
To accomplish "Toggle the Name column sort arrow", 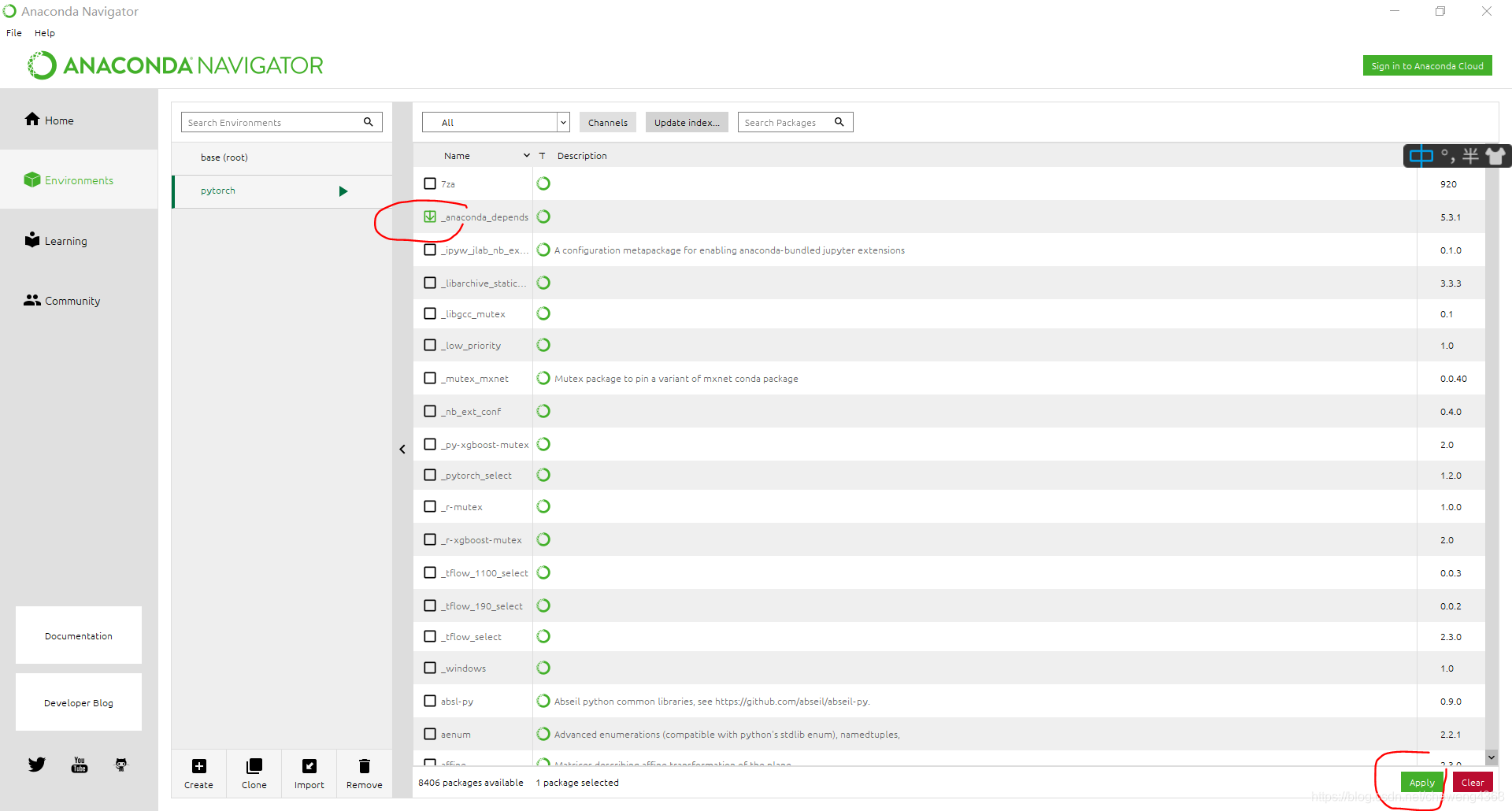I will point(527,156).
